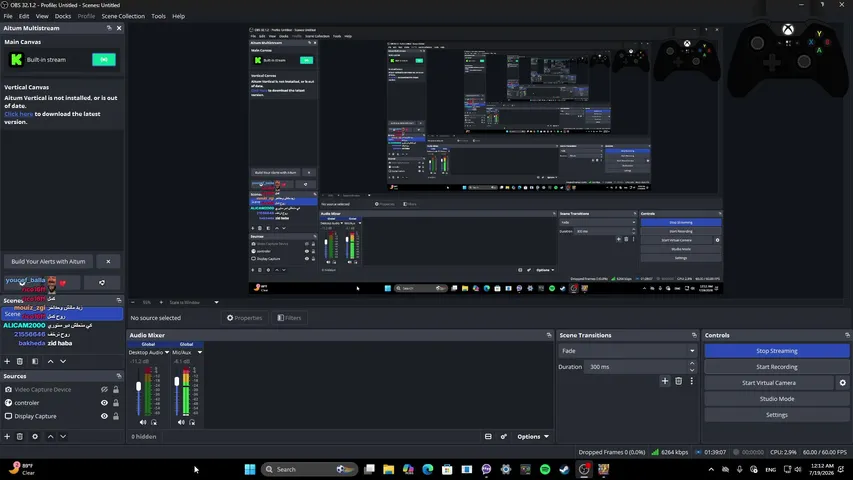Screen dimensions: 853x480
Task: Click Desktop Audio volume fader
Action: tap(139, 386)
